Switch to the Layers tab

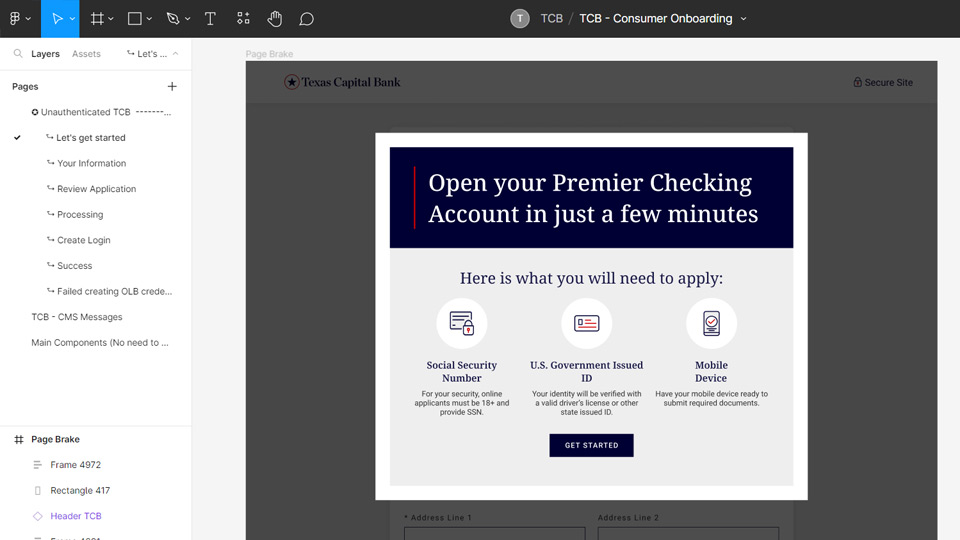pyautogui.click(x=45, y=54)
